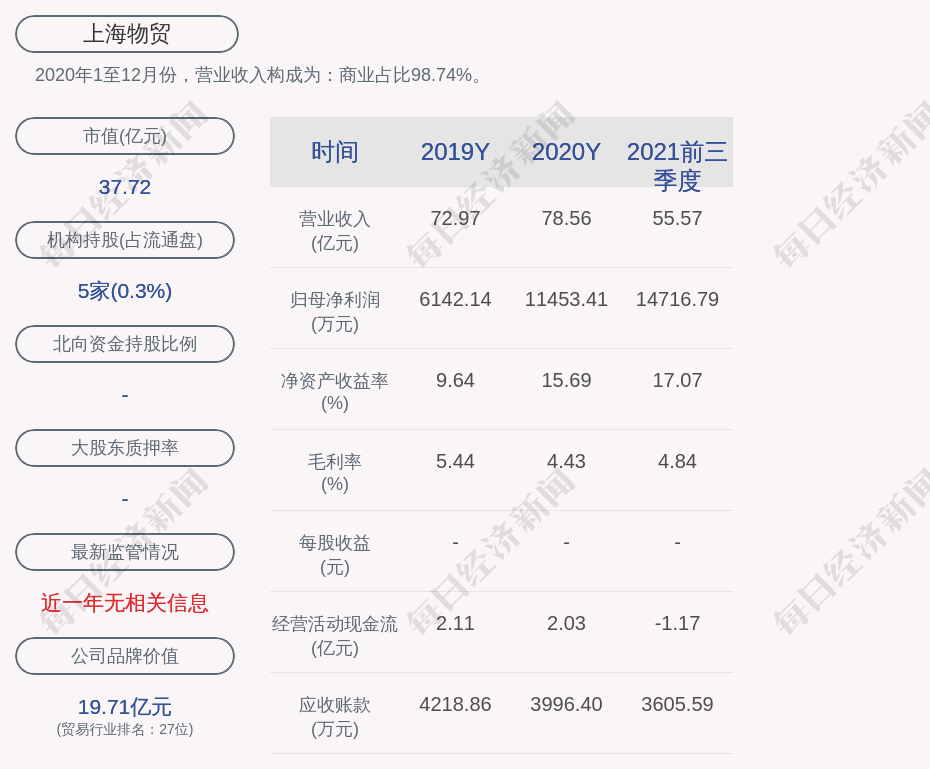Click the 时间 table header
Image resolution: width=930 pixels, height=769 pixels.
pos(335,152)
